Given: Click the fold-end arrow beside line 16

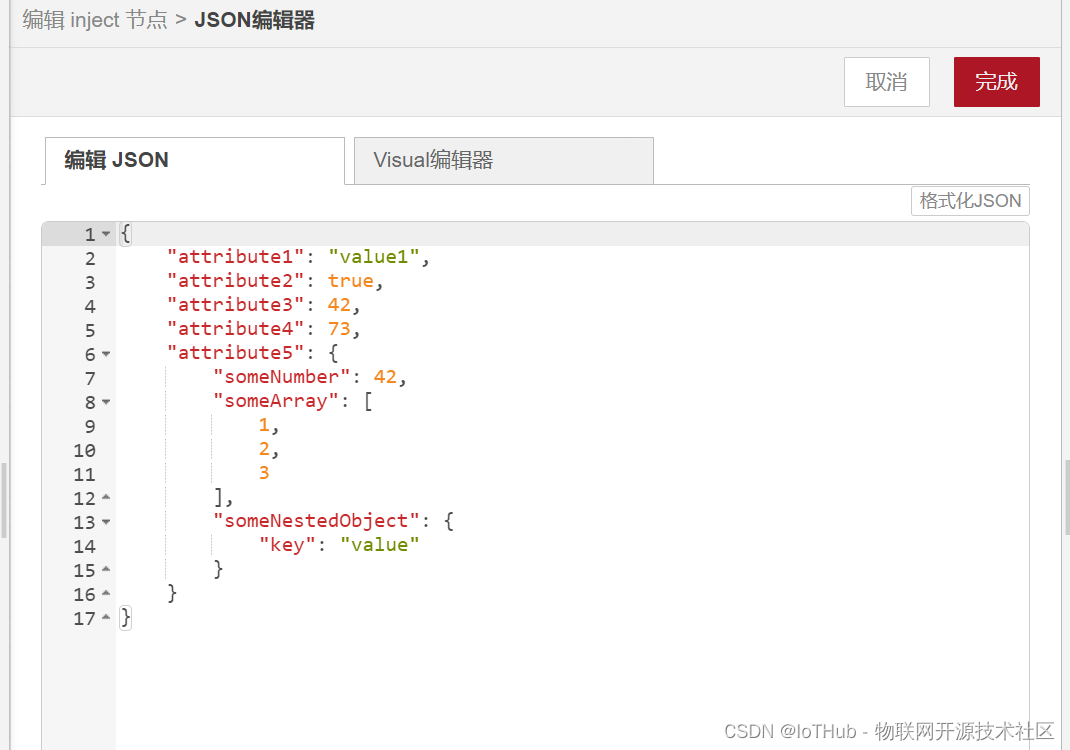Looking at the screenshot, I should [106, 593].
